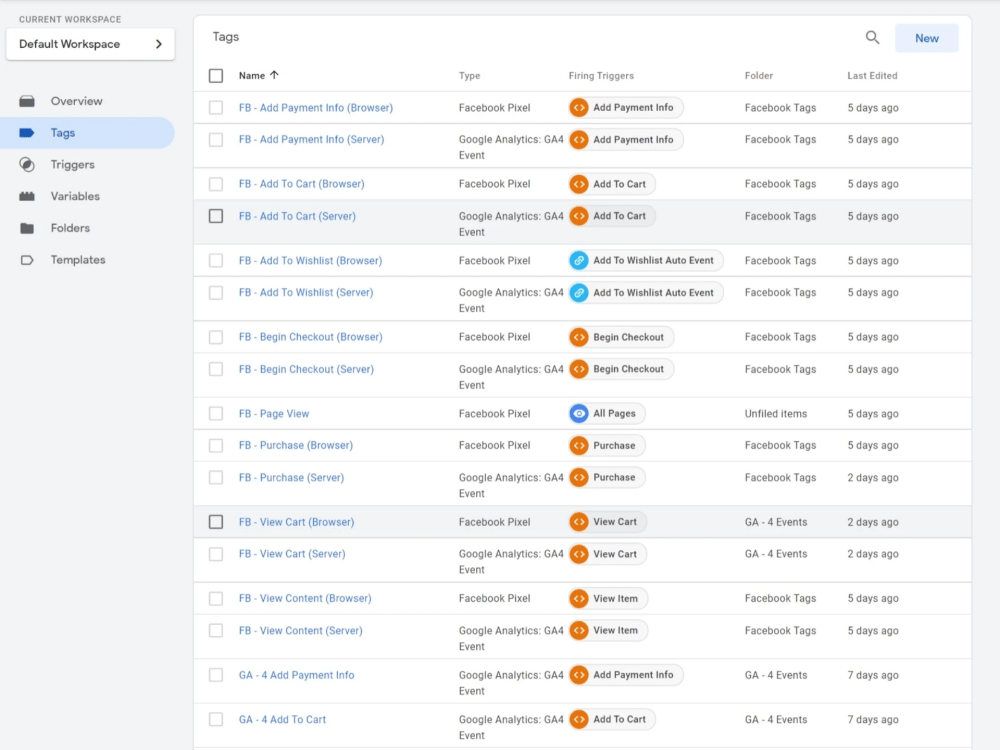Open FB - Purchase (Server) tag
This screenshot has width=1000, height=750.
291,478
